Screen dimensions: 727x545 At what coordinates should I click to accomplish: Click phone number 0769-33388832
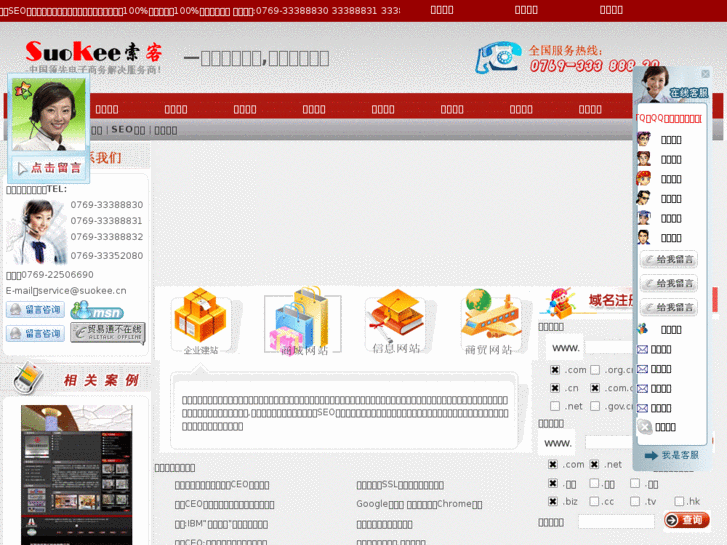pos(107,237)
